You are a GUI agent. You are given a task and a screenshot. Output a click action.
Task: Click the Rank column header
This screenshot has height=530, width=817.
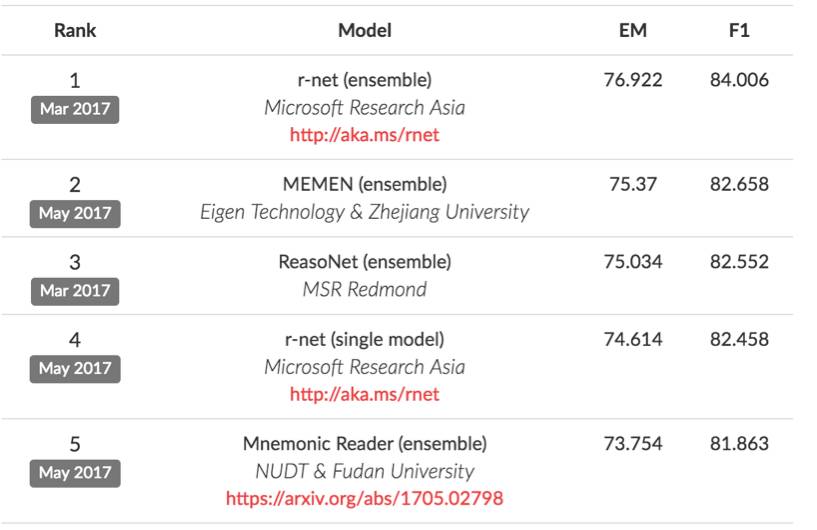(75, 30)
